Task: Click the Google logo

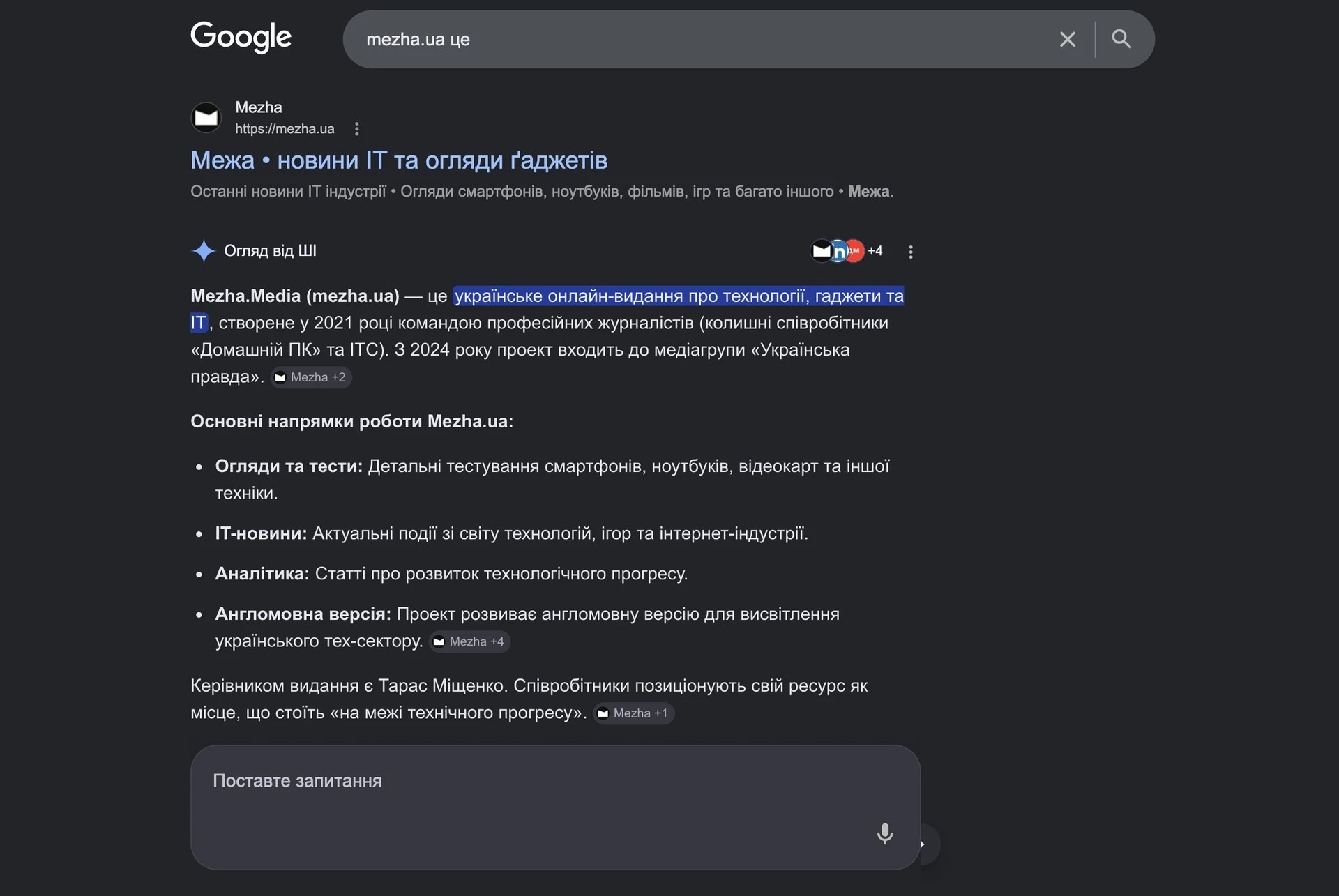Action: click(x=241, y=38)
